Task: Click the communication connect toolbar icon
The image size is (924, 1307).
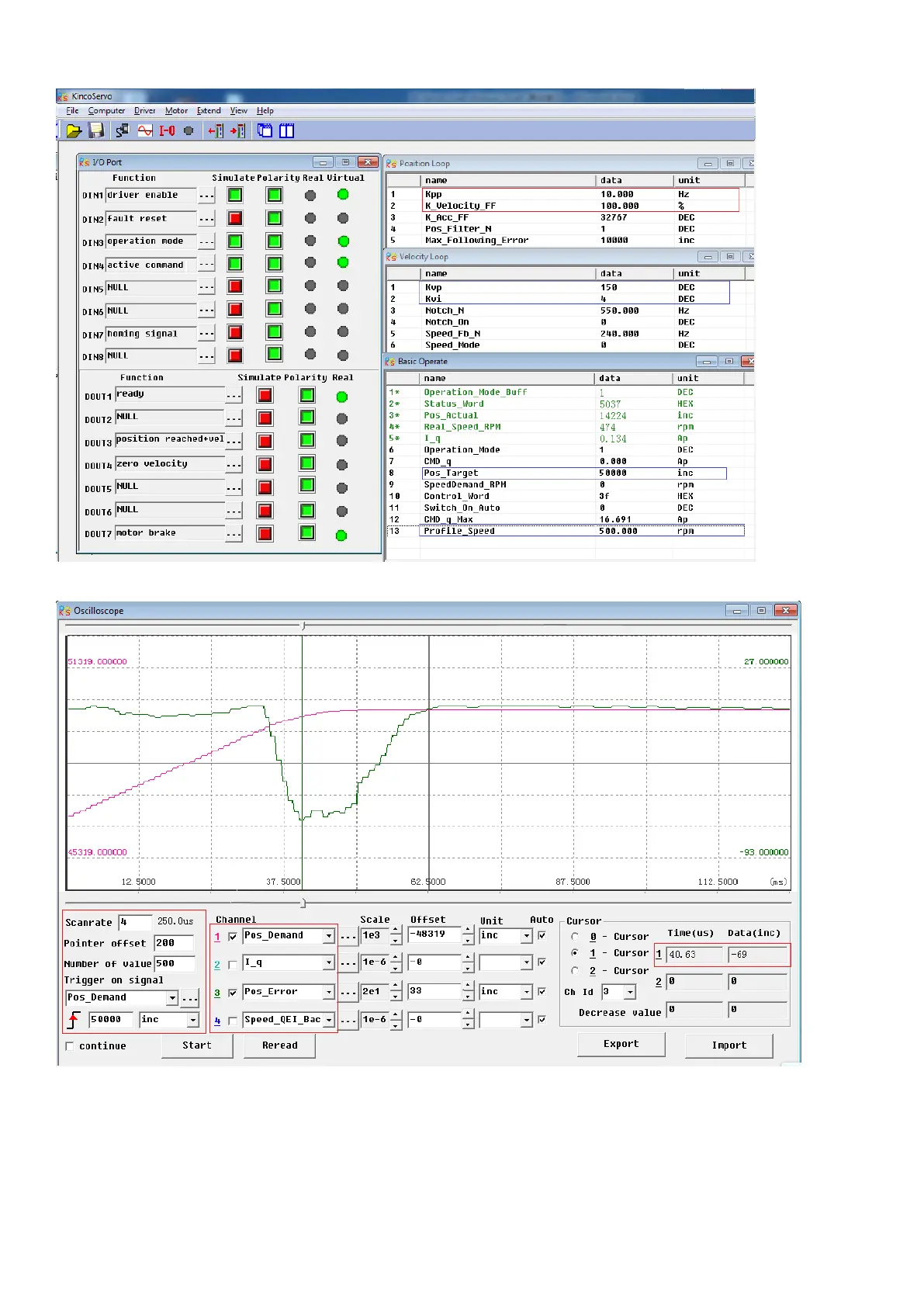Action: coord(122,130)
